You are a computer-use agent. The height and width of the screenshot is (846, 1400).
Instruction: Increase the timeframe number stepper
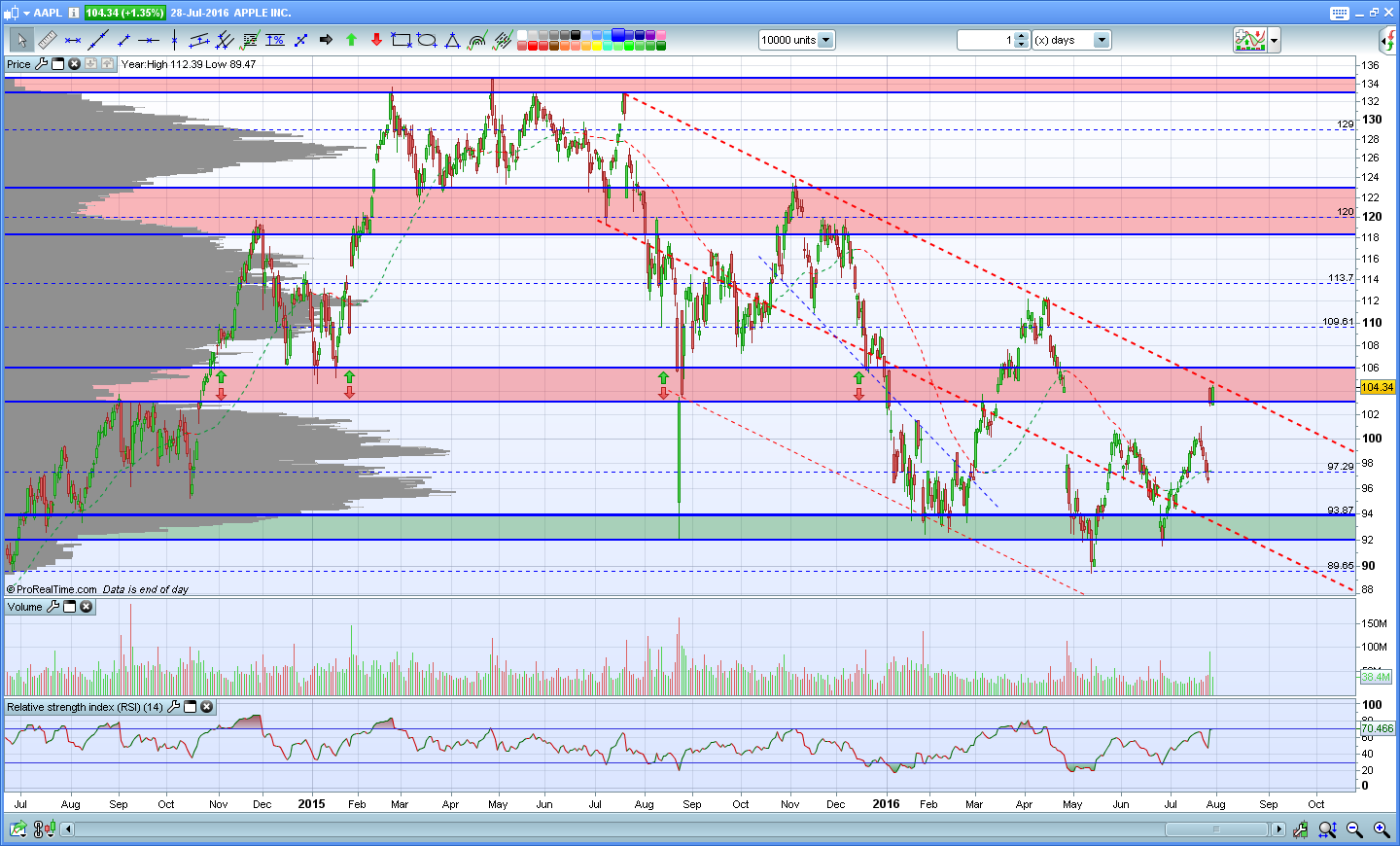[x=1021, y=36]
